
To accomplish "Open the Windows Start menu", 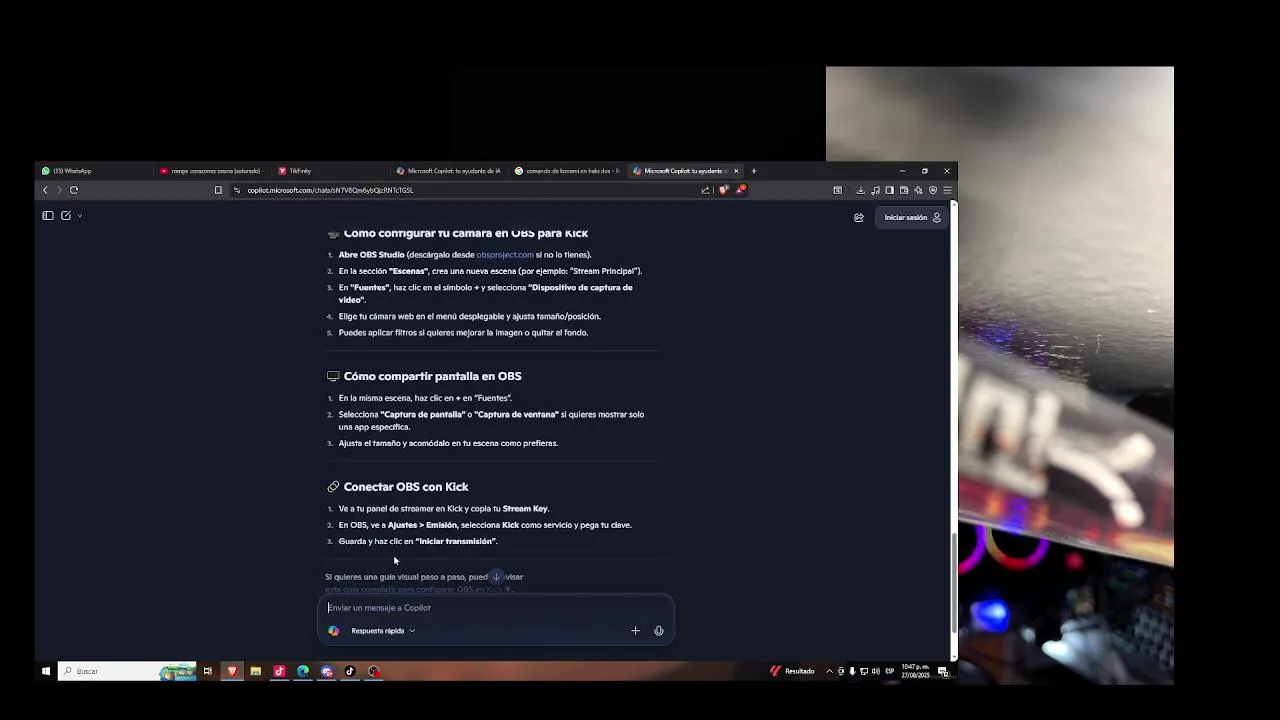I will click(46, 671).
